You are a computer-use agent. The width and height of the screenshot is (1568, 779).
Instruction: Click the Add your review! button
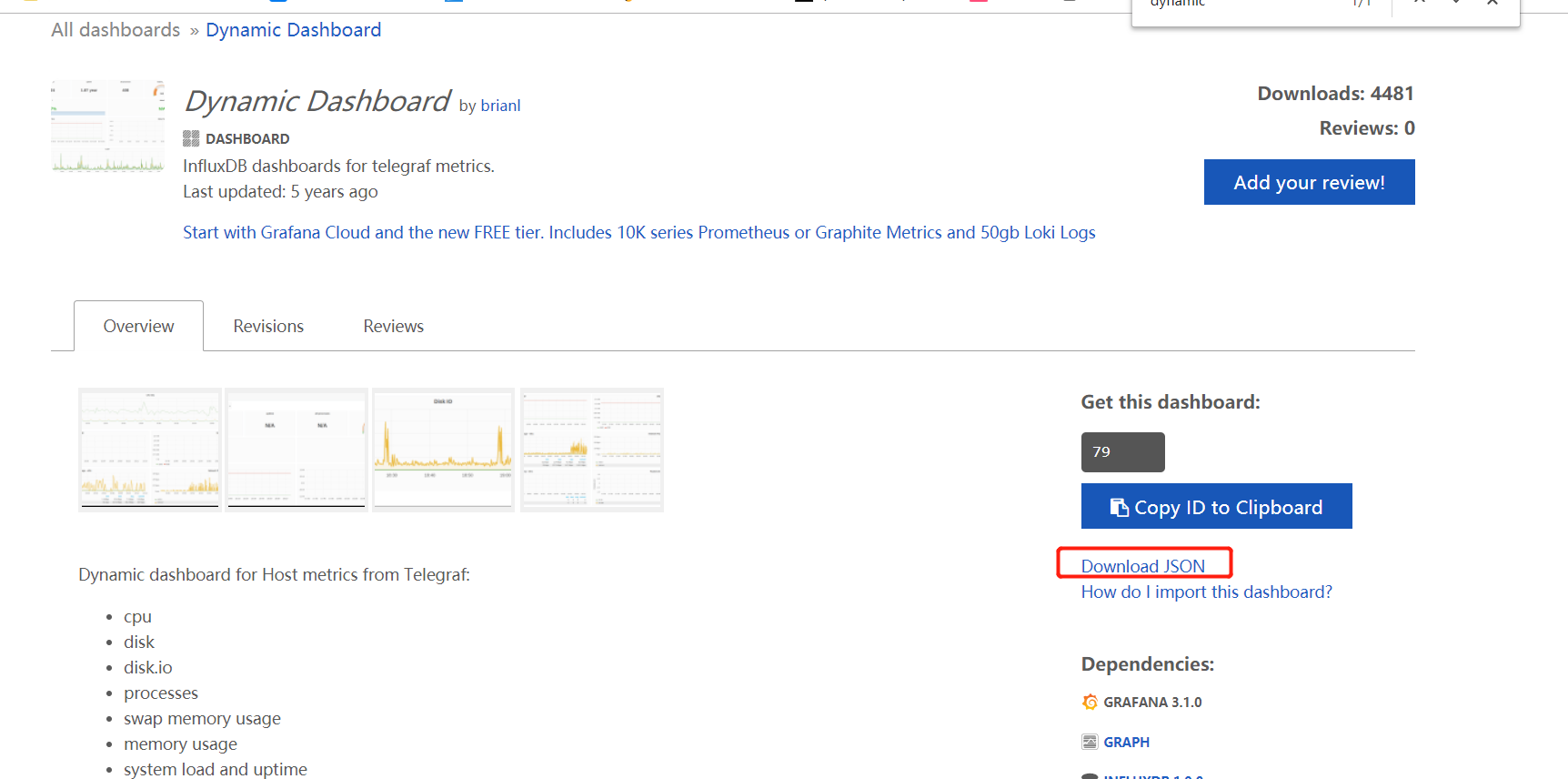(x=1309, y=182)
